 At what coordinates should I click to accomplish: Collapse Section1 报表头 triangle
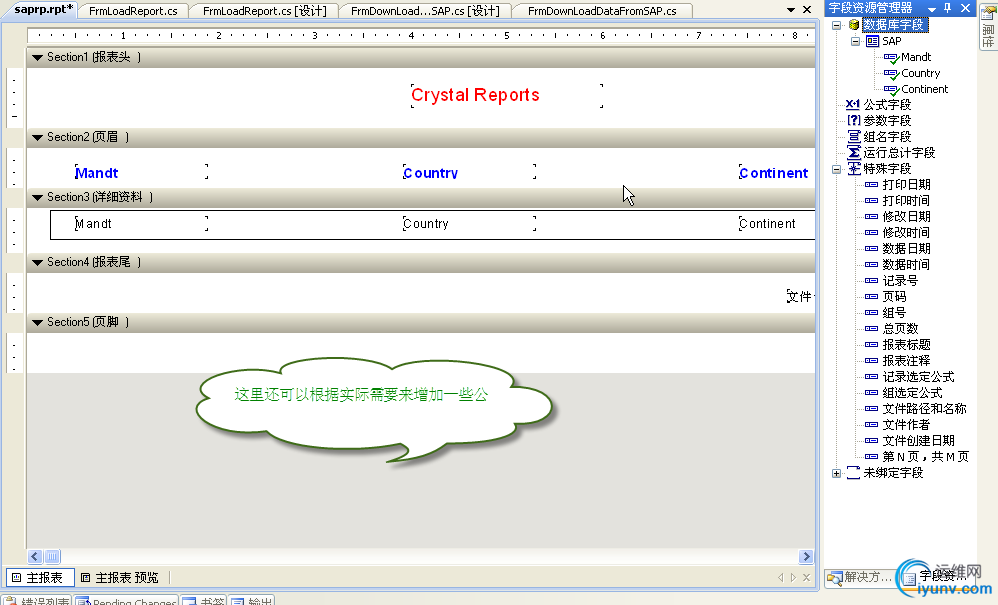point(38,57)
